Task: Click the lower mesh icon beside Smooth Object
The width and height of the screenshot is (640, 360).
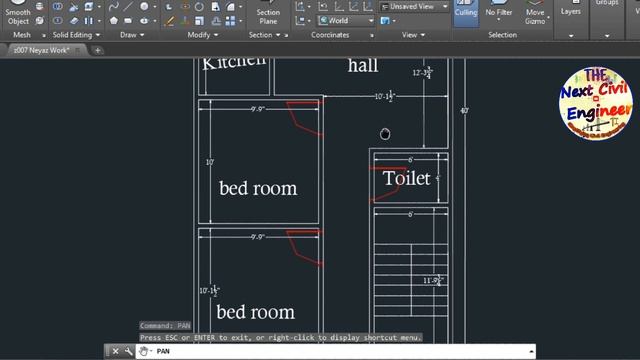Action: [39, 20]
